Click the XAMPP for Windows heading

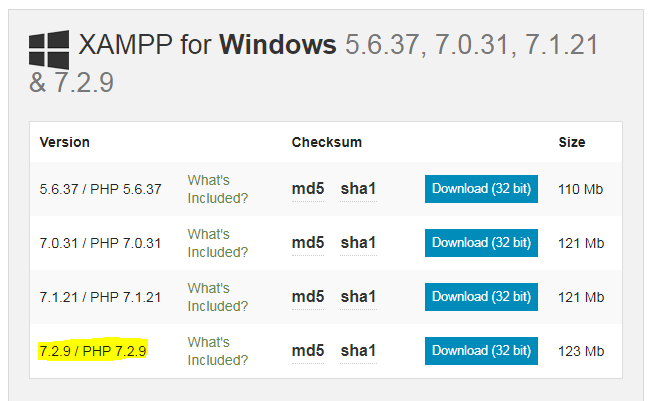[x=207, y=45]
